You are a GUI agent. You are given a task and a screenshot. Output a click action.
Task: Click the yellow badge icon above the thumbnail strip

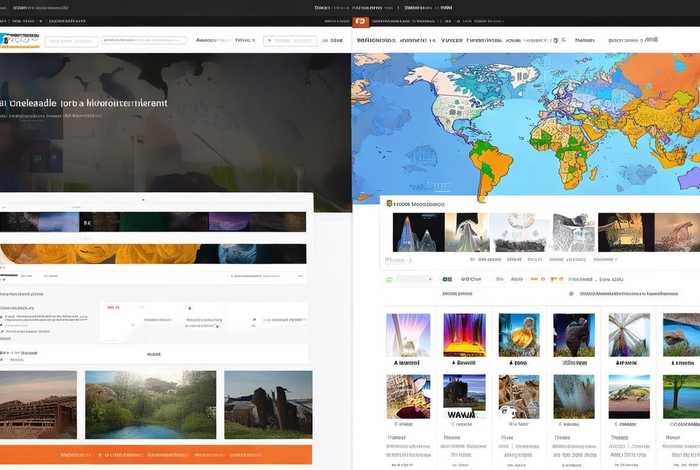[389, 202]
